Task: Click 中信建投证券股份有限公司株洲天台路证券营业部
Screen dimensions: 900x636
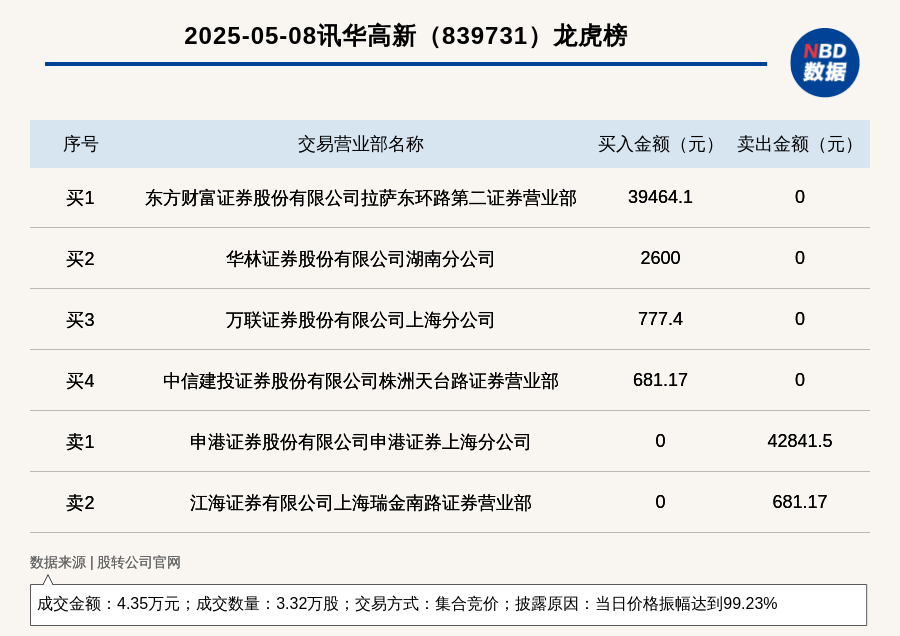Action: click(x=360, y=381)
